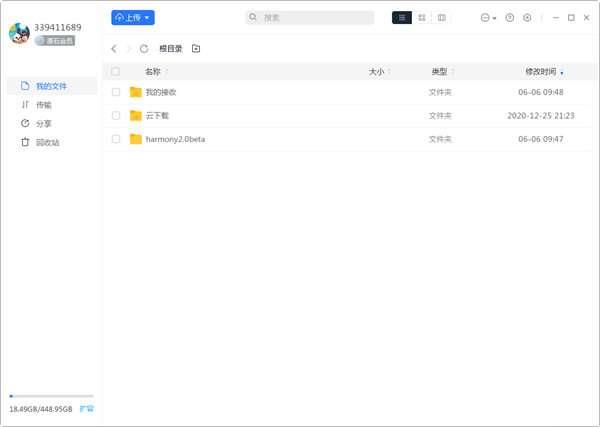Viewport: 600px width, 427px height.
Task: Open the settings gear icon
Action: point(527,18)
